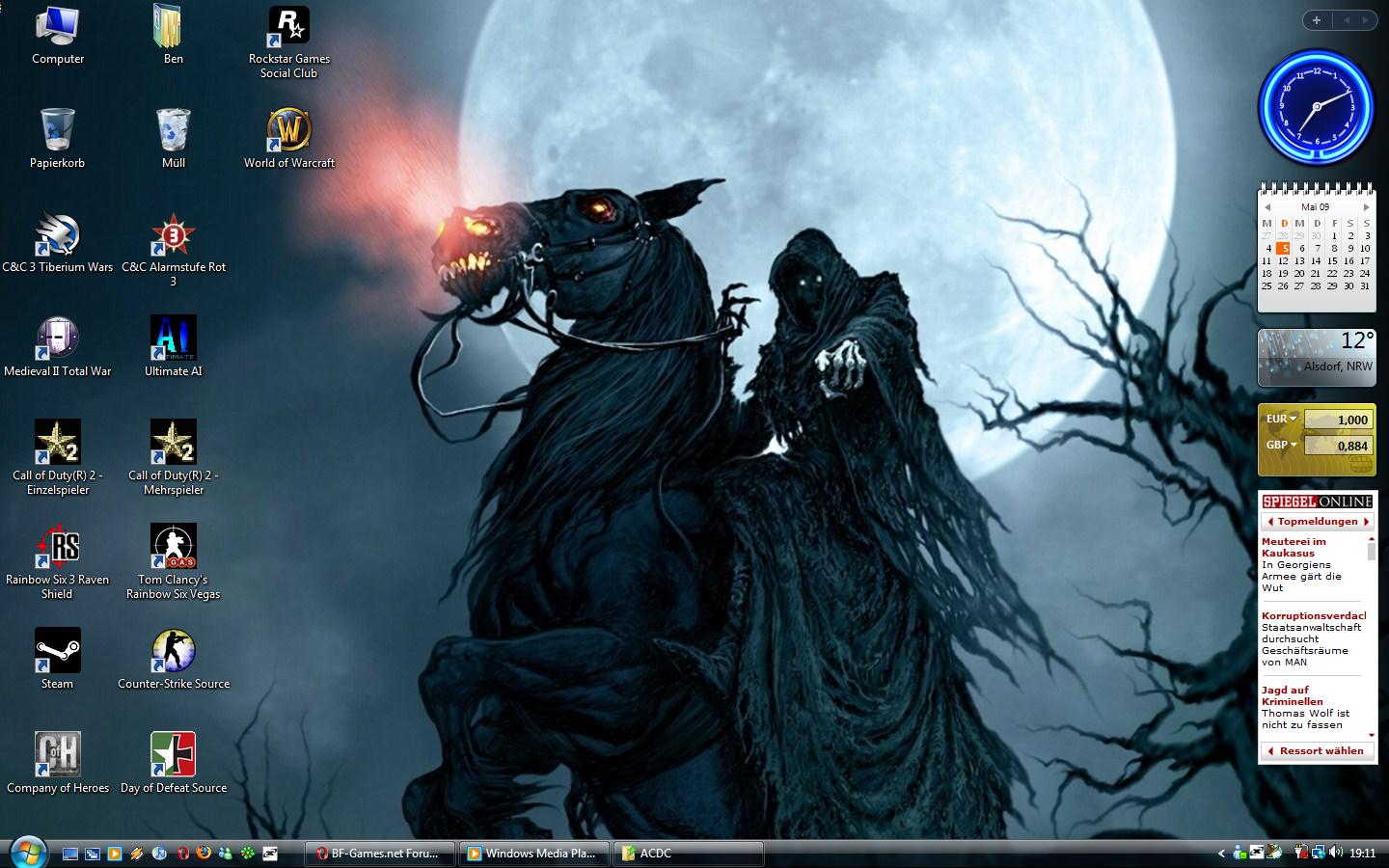Open headline Korruptionsverdacht article

click(x=1314, y=615)
